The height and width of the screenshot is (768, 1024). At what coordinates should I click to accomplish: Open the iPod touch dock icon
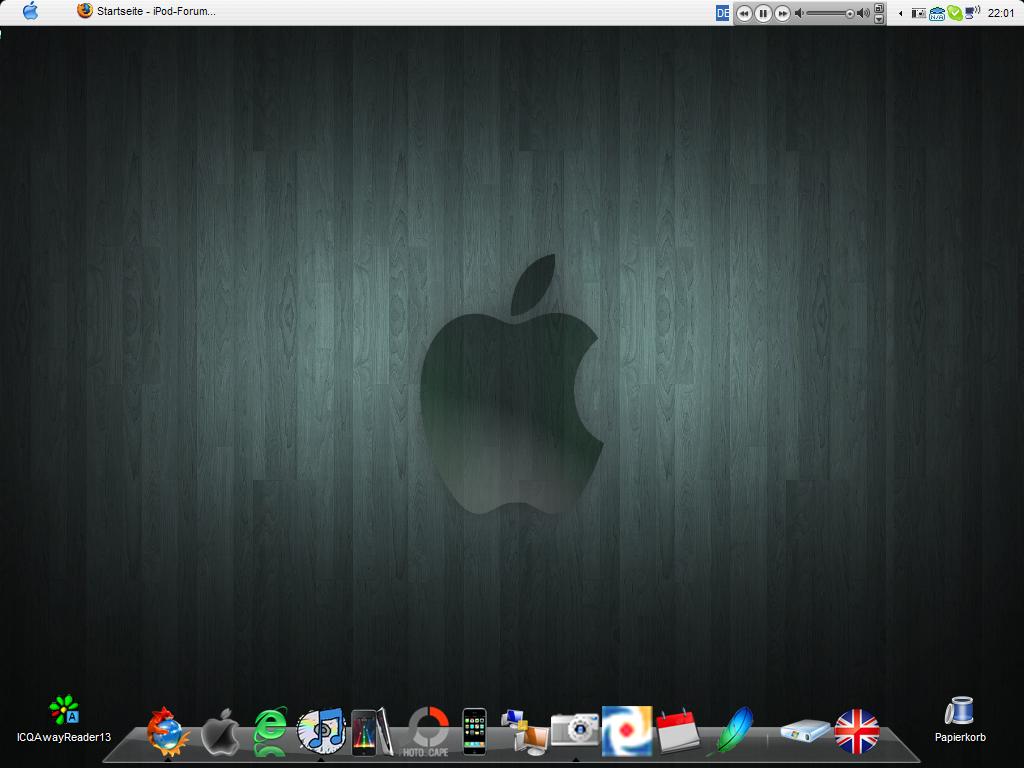click(372, 732)
